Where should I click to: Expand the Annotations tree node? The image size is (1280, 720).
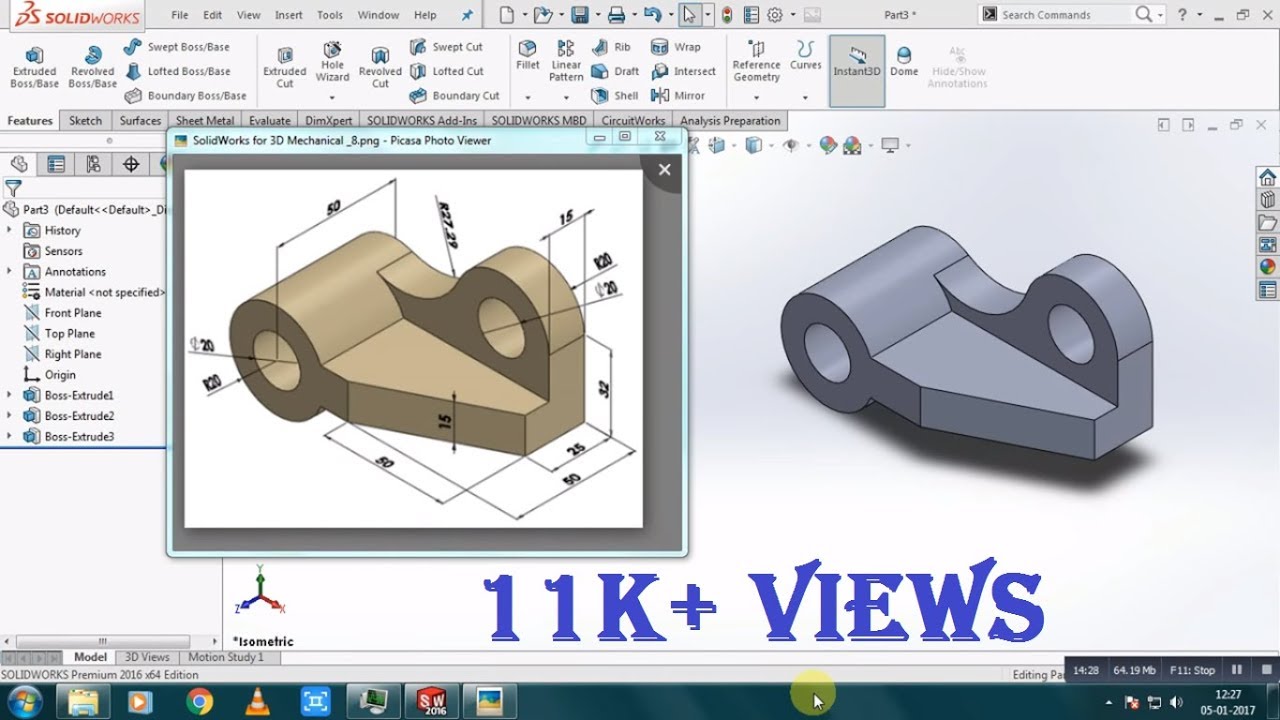coord(9,271)
